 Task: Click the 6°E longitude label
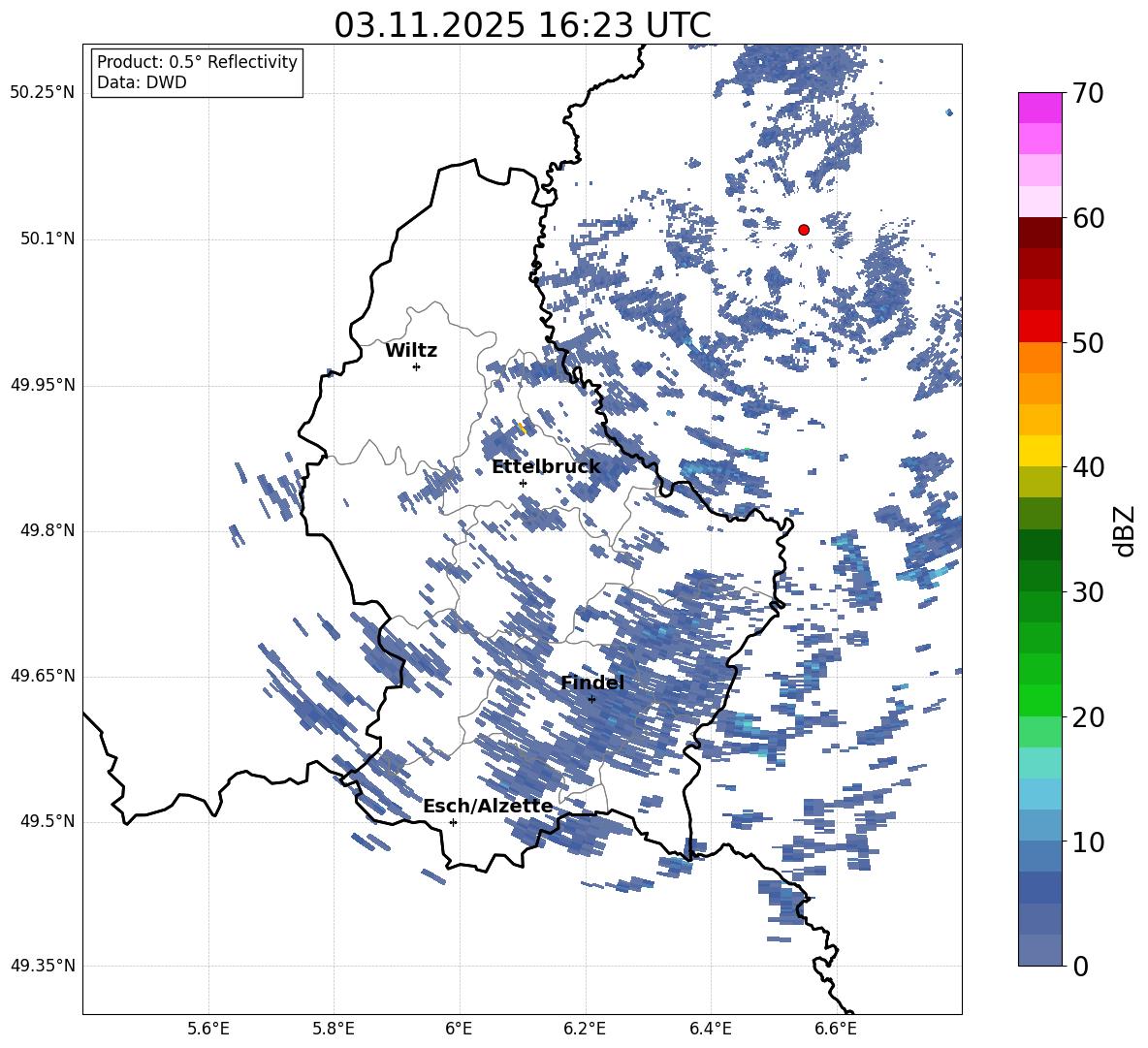(x=459, y=1029)
